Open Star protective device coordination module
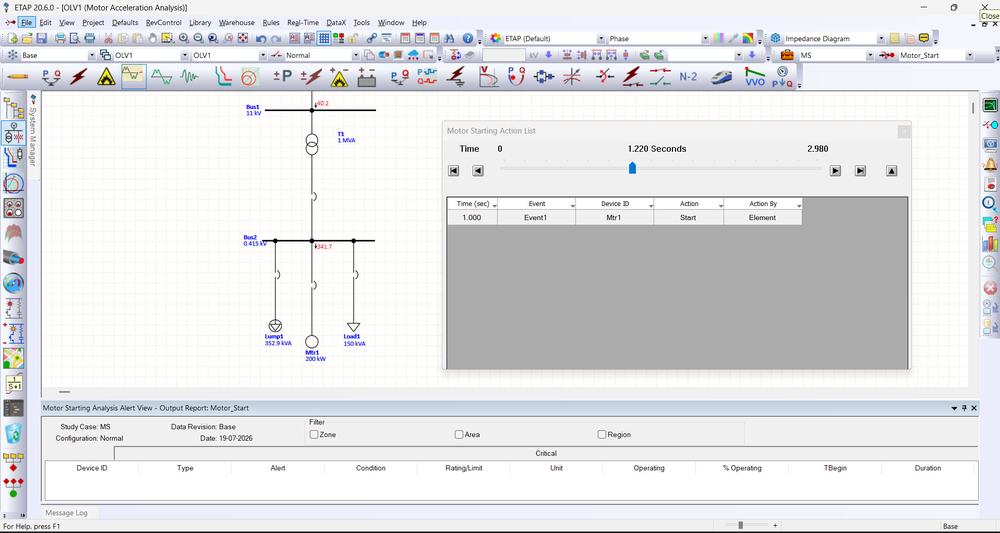 pyautogui.click(x=223, y=77)
